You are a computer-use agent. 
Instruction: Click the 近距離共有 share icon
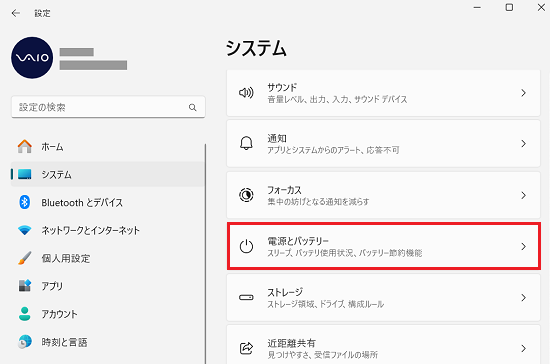(246, 348)
